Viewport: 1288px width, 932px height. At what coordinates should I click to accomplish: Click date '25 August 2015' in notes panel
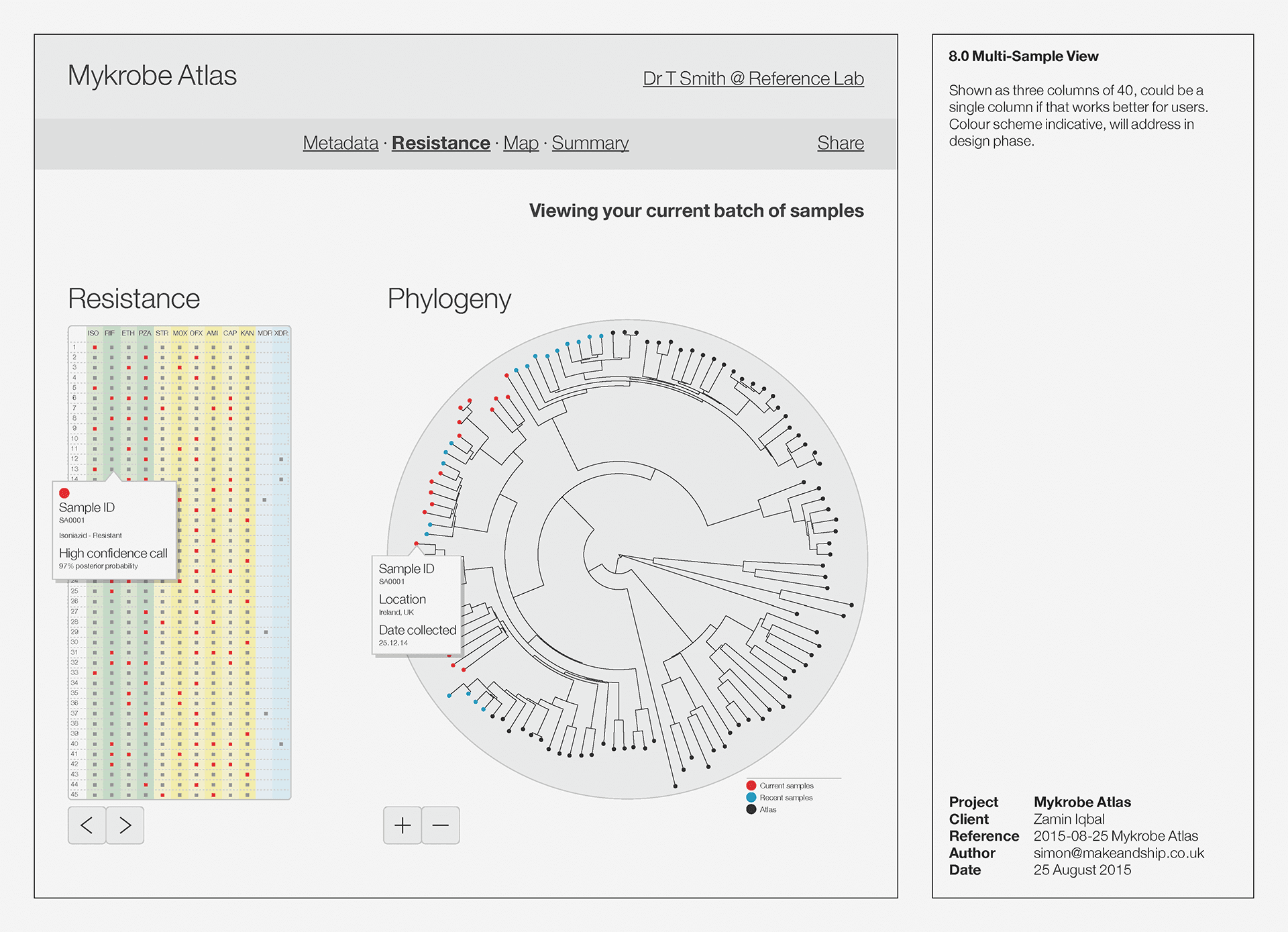[1082, 870]
